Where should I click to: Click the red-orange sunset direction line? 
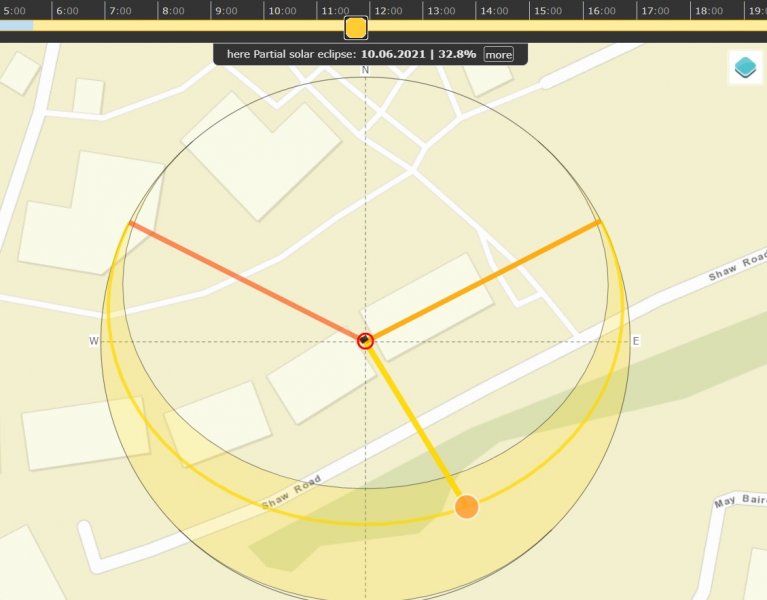click(245, 280)
